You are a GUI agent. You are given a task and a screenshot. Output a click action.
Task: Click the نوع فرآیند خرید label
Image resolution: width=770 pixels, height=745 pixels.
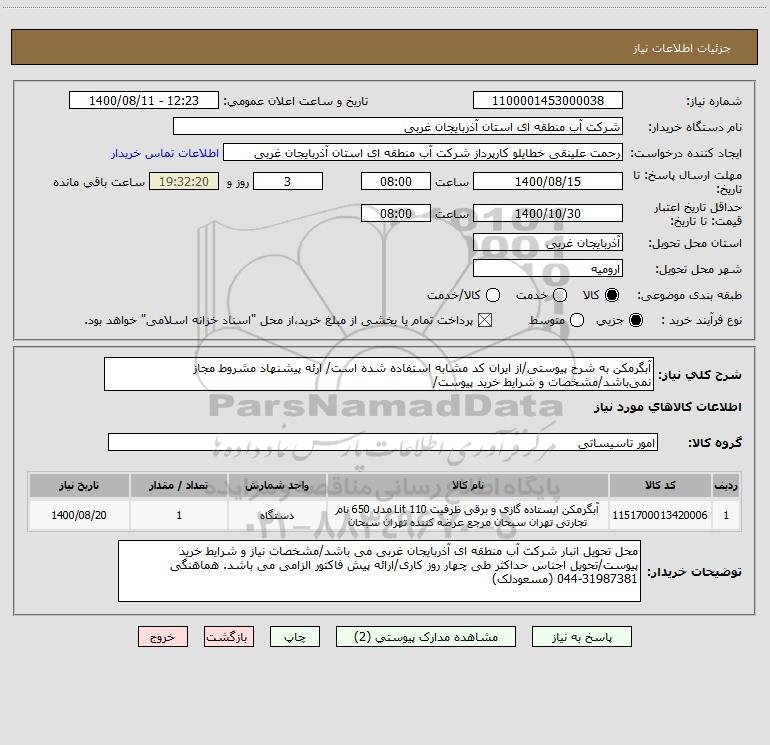point(701,321)
